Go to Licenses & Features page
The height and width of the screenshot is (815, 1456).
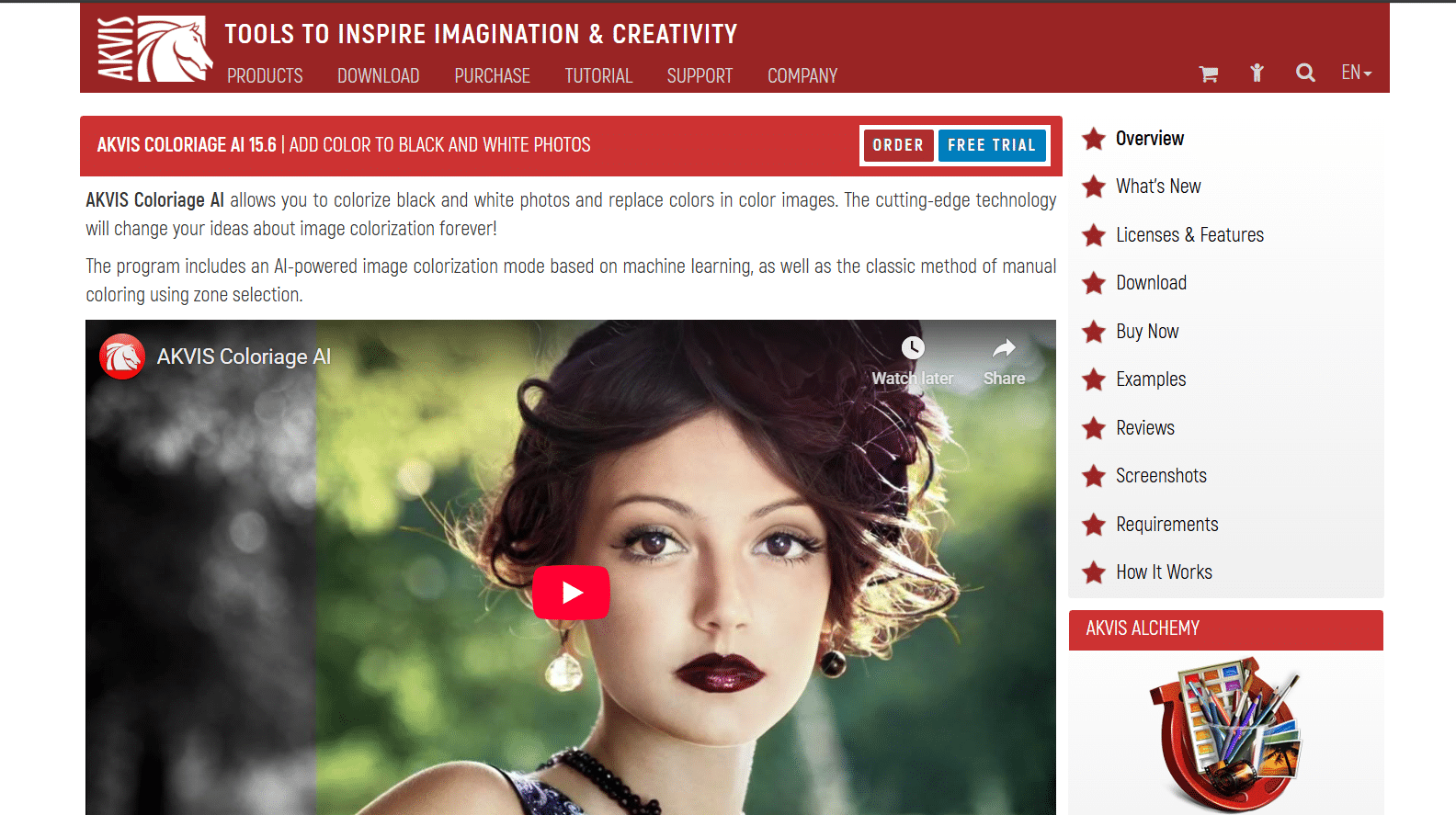tap(1189, 235)
